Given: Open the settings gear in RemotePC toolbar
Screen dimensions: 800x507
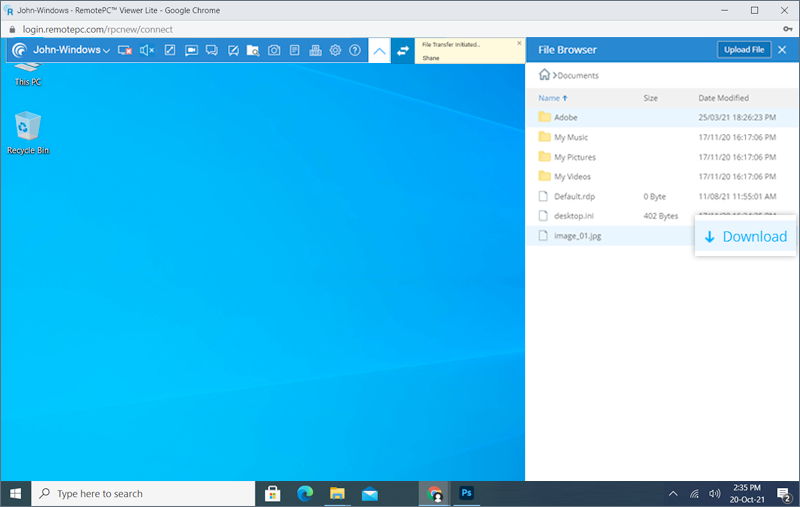Looking at the screenshot, I should 335,50.
